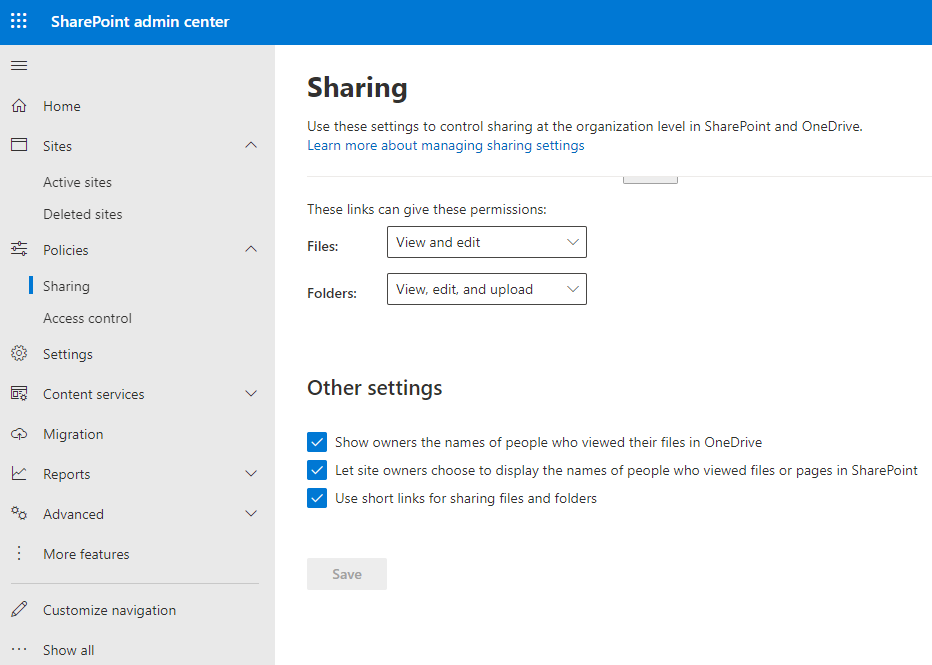Click the Sites navigation label
Screen dimensions: 932x665
pos(57,146)
